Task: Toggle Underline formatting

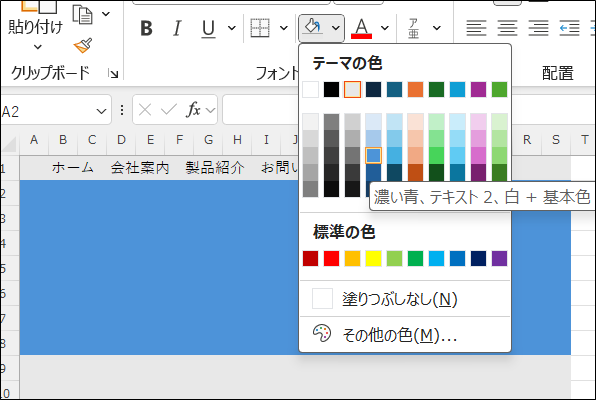Action: coord(208,28)
